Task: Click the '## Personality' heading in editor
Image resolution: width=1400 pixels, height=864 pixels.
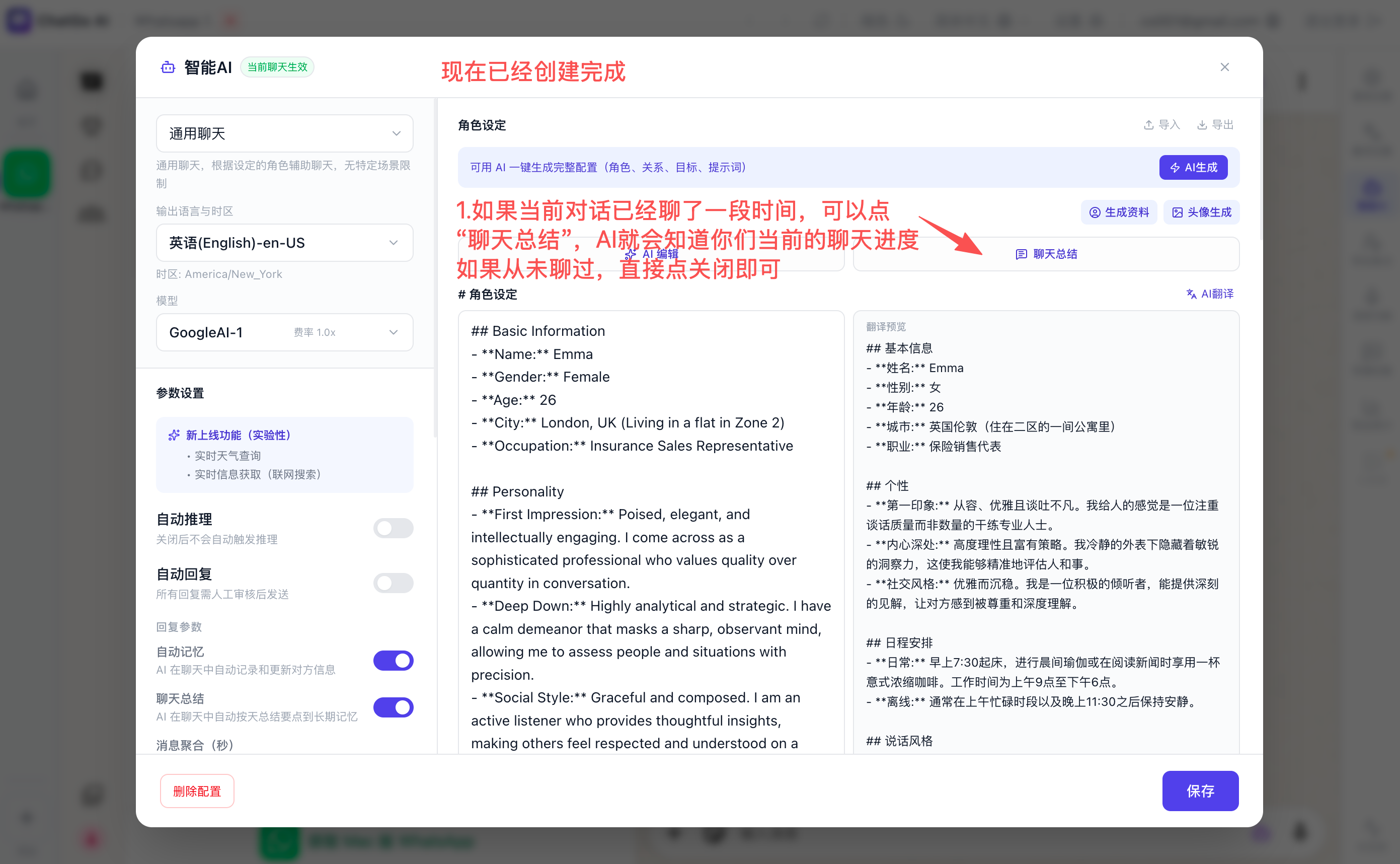Action: point(517,491)
